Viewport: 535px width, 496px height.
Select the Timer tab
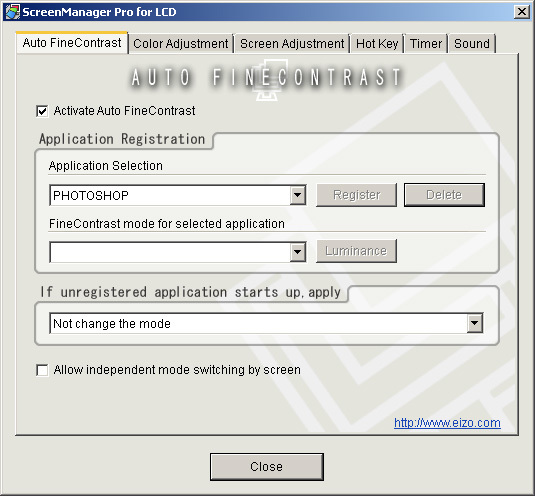pyautogui.click(x=426, y=44)
